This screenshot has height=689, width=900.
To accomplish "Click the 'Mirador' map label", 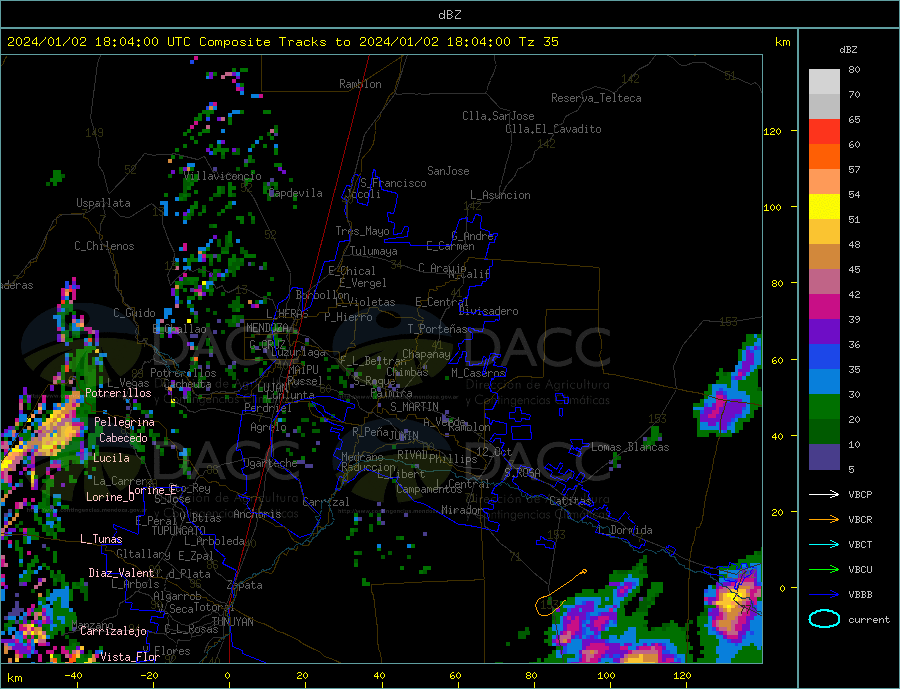I will coord(462,510).
